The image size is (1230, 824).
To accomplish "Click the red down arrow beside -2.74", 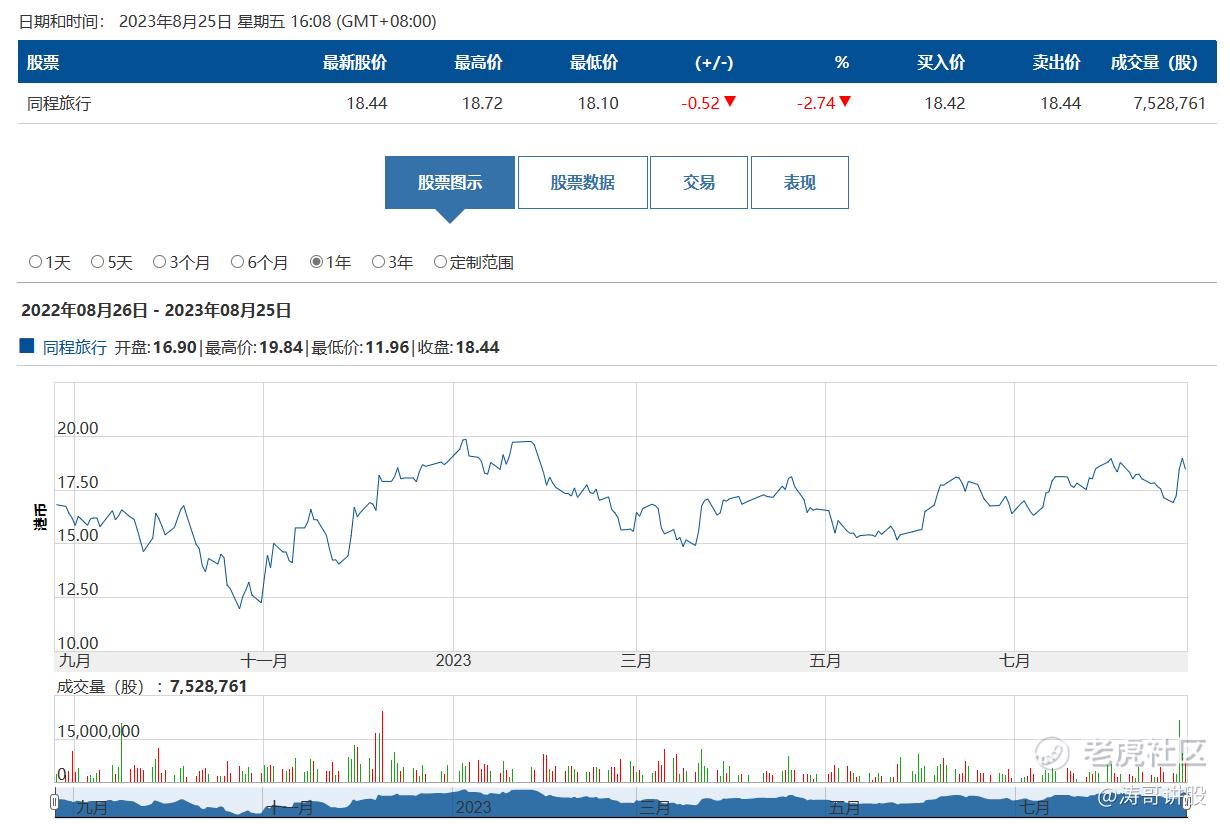I will click(845, 102).
